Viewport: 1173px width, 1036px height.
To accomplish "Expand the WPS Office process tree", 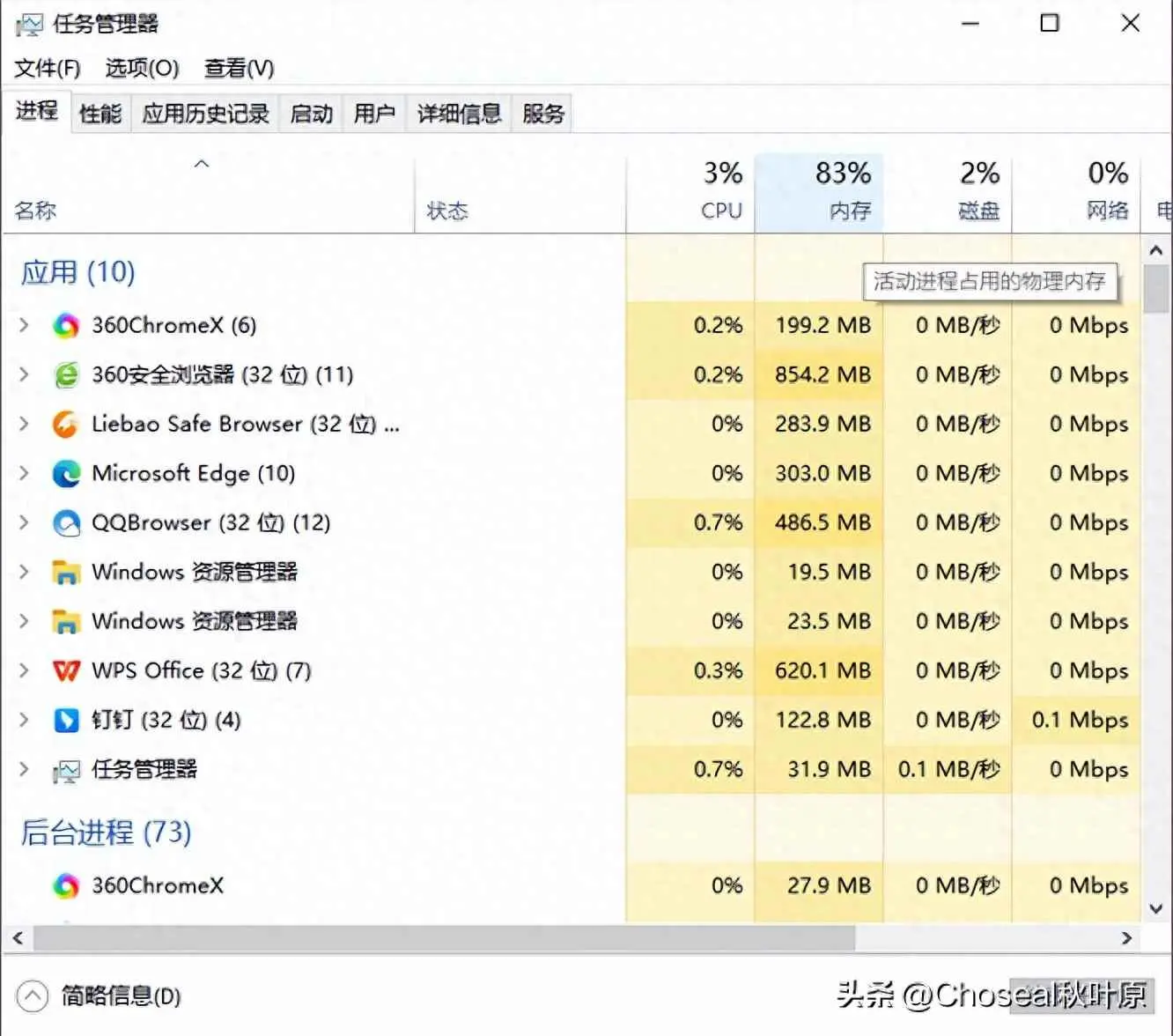I will tap(23, 670).
